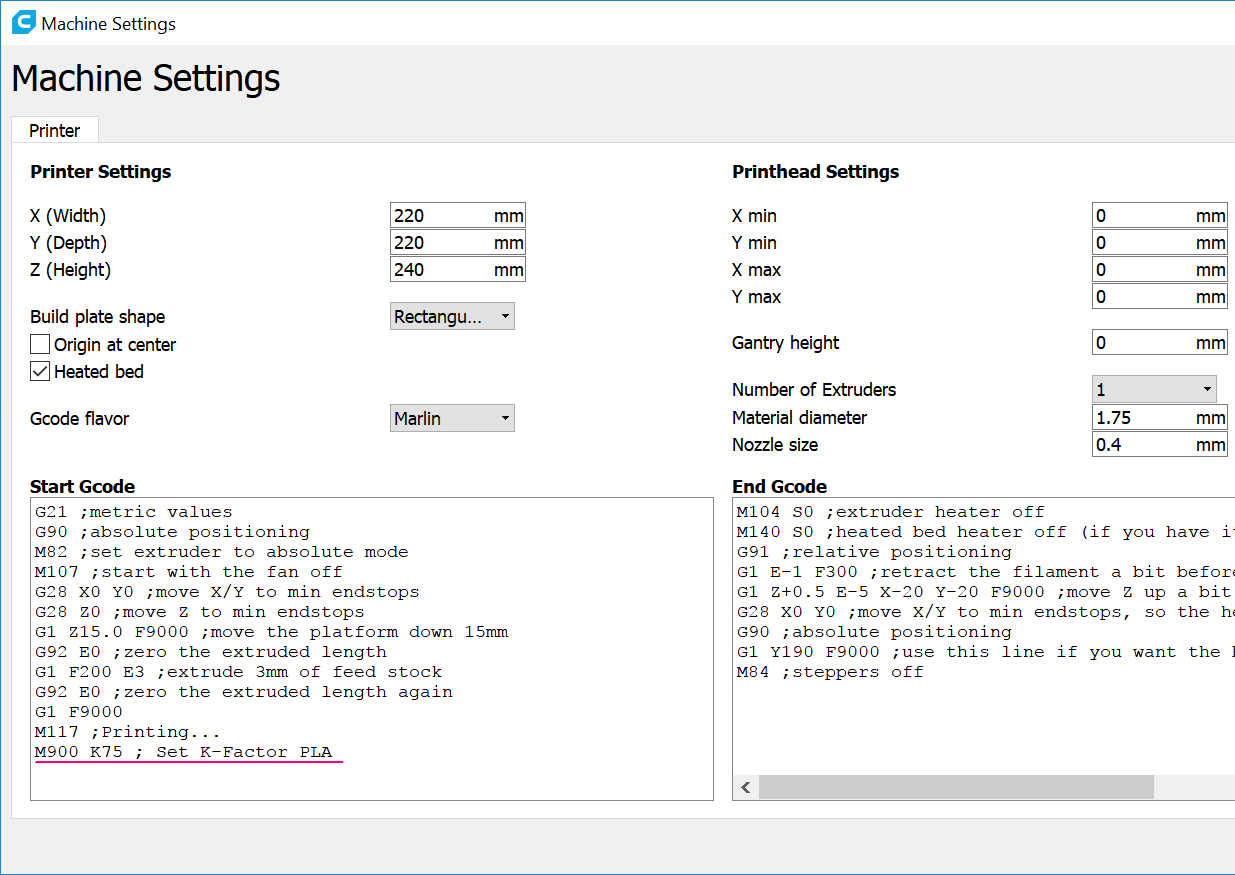This screenshot has height=875, width=1235.
Task: Open the Build plate shape dropdown
Action: point(452,317)
